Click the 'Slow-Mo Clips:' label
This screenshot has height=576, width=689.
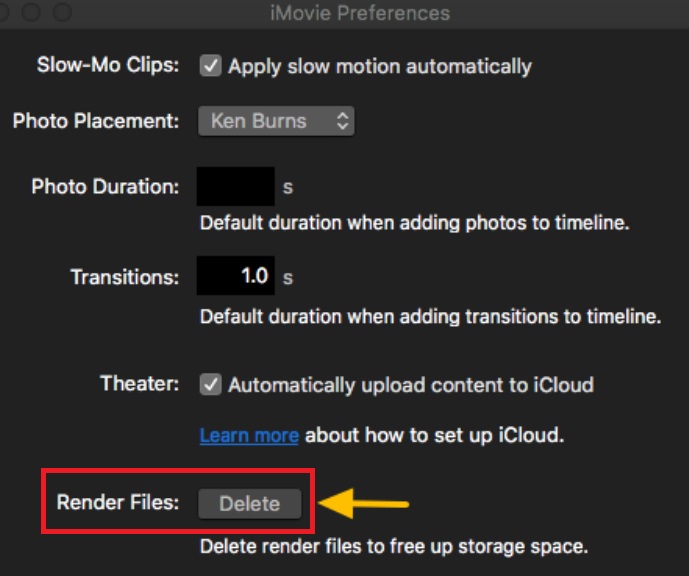(108, 65)
